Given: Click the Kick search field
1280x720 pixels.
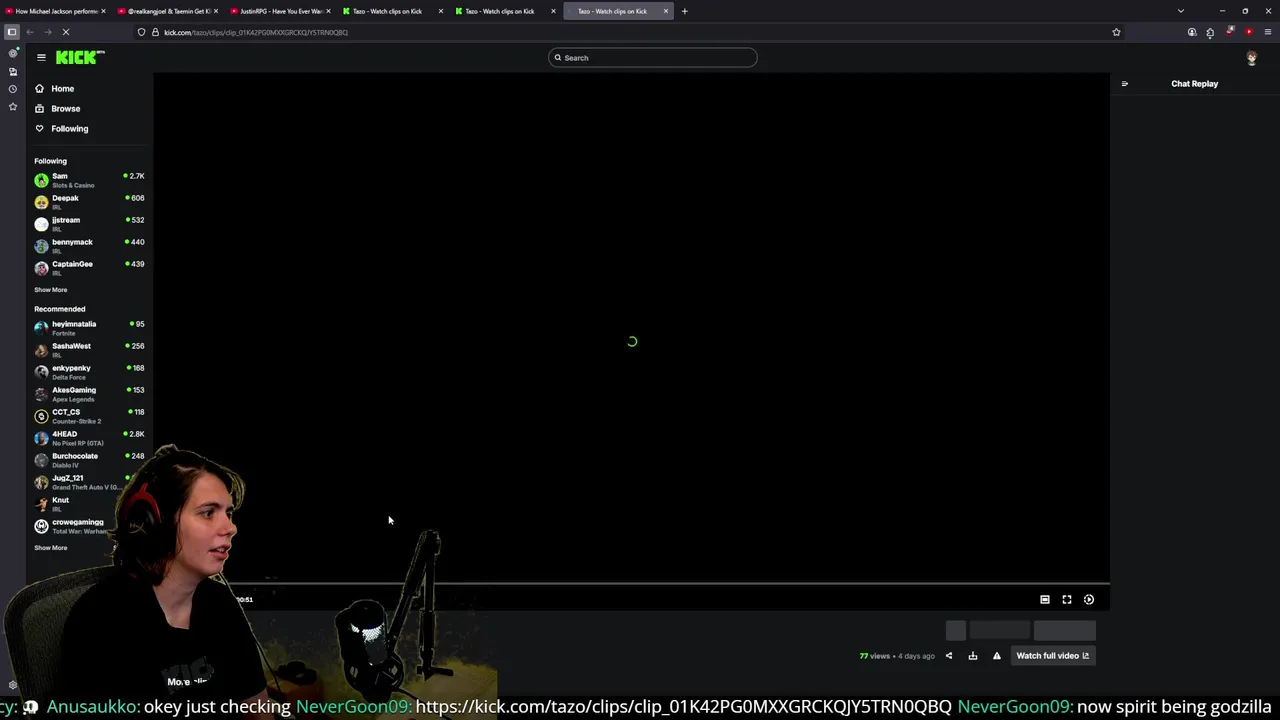Looking at the screenshot, I should (653, 58).
